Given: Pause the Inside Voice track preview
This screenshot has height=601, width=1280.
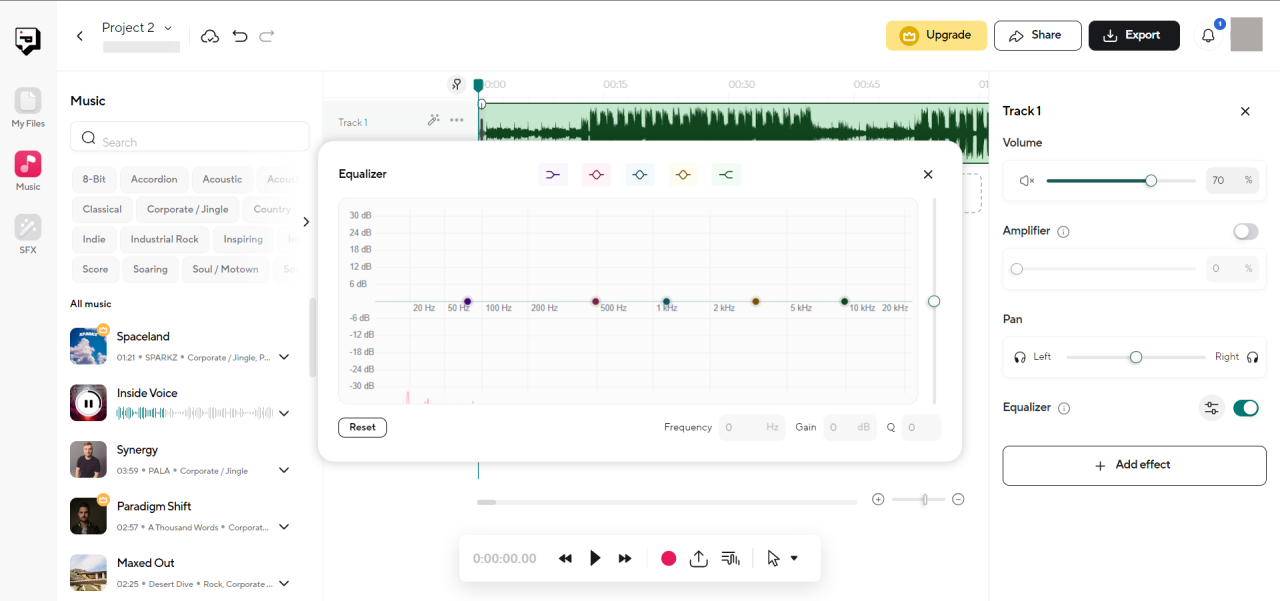Looking at the screenshot, I should tap(88, 402).
